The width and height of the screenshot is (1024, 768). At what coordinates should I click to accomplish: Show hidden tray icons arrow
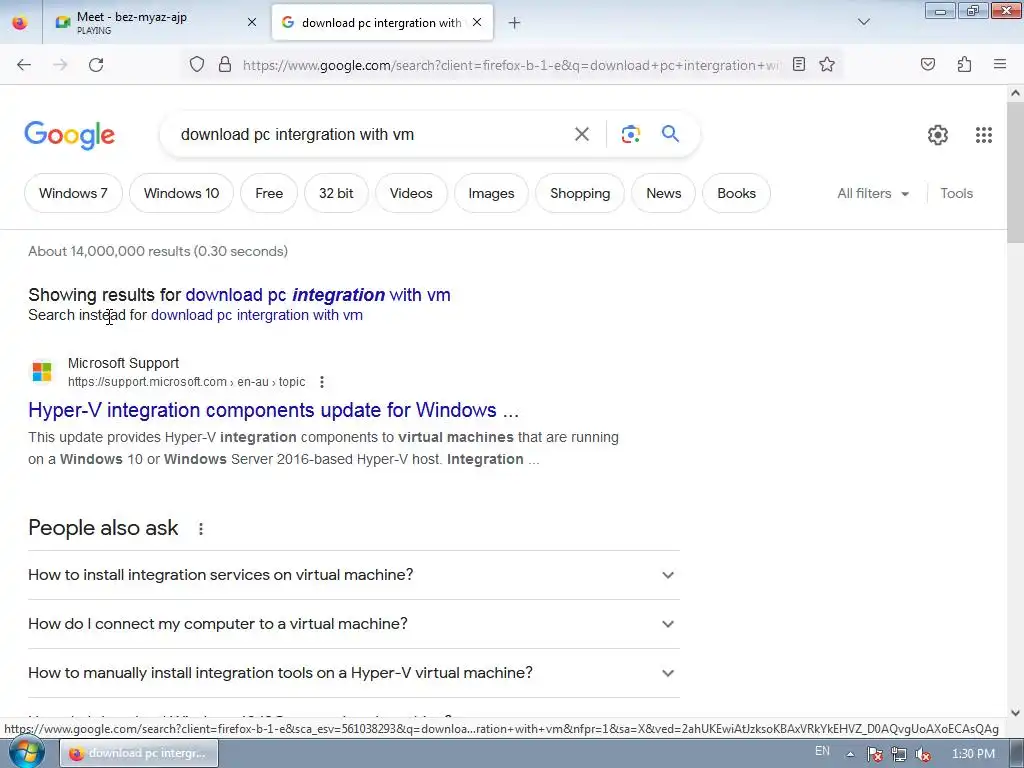point(850,754)
